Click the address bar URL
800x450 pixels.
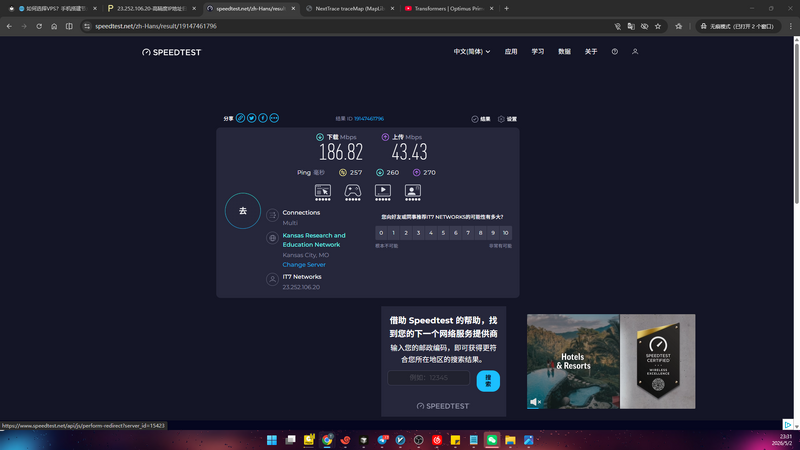(x=156, y=26)
